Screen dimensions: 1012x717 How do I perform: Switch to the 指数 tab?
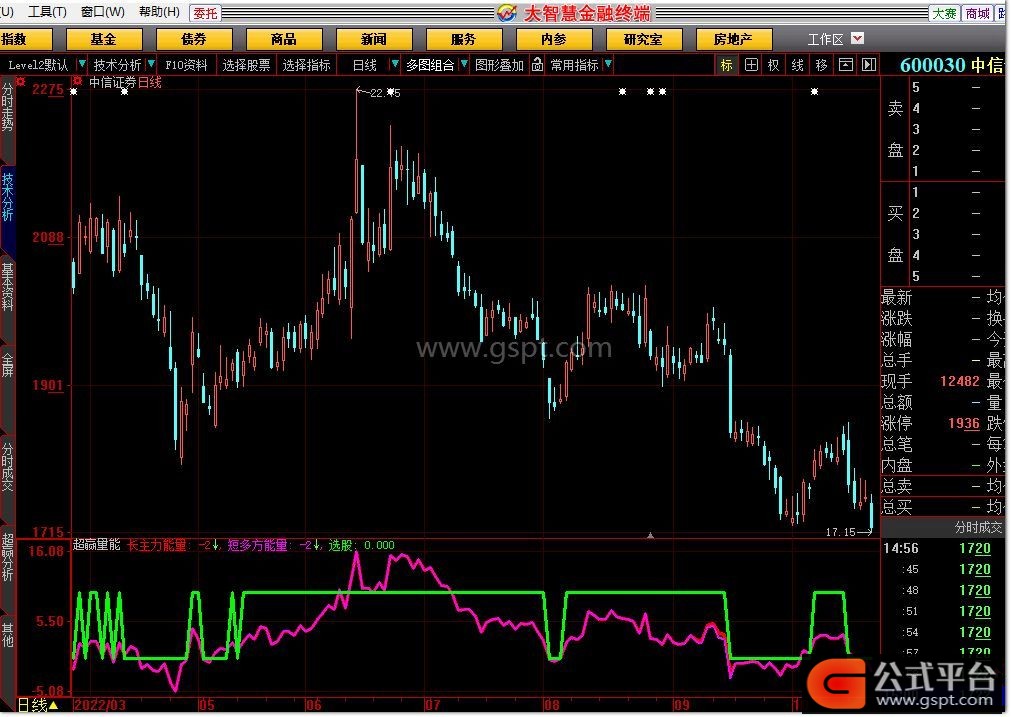[x=25, y=39]
